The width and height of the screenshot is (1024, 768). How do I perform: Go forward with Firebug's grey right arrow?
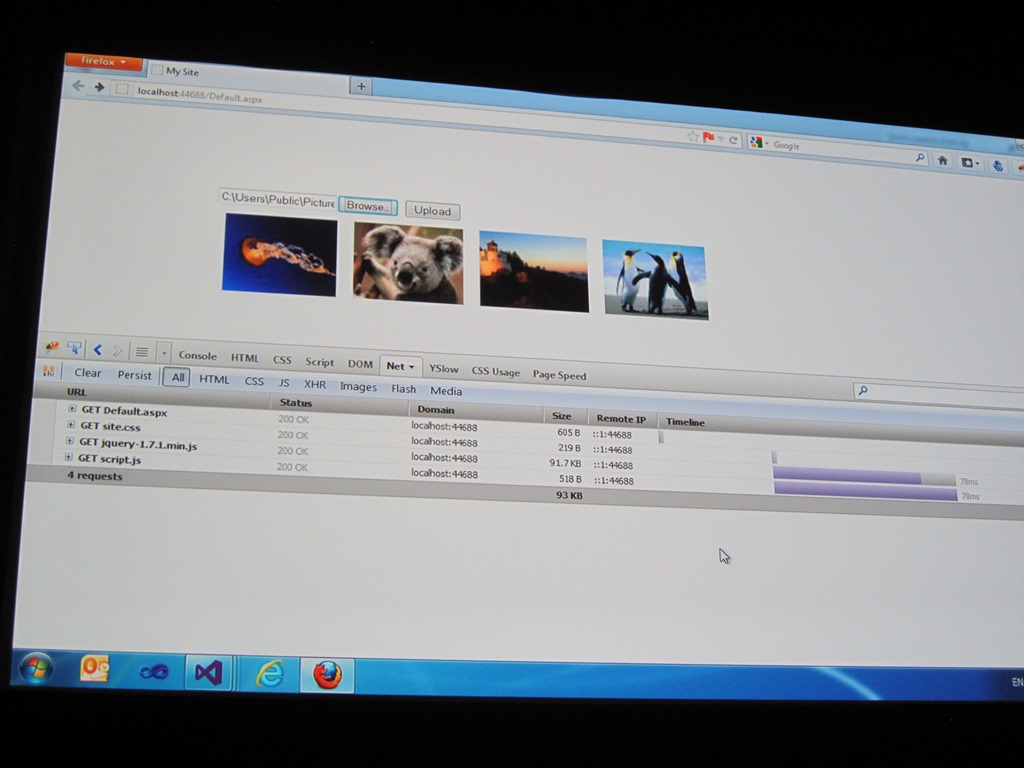[x=118, y=351]
